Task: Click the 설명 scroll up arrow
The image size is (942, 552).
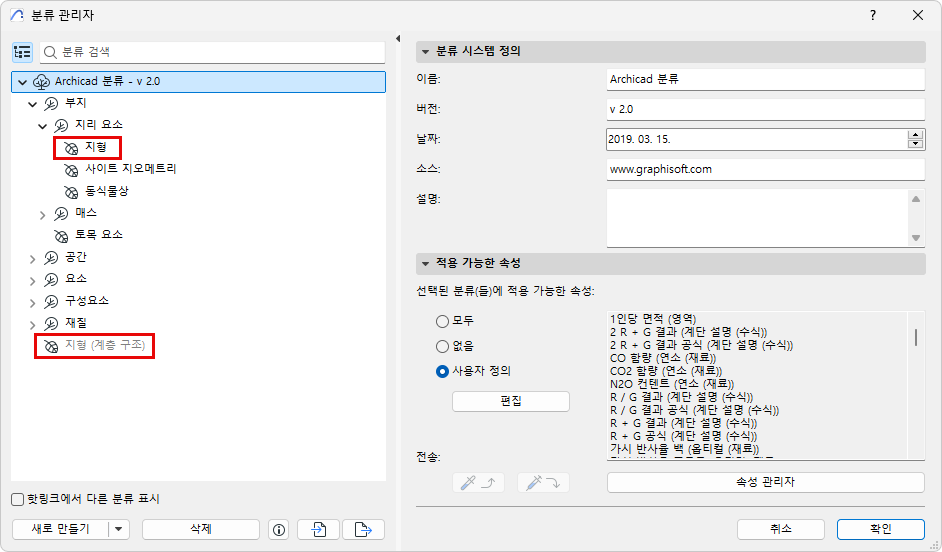Action: [916, 199]
